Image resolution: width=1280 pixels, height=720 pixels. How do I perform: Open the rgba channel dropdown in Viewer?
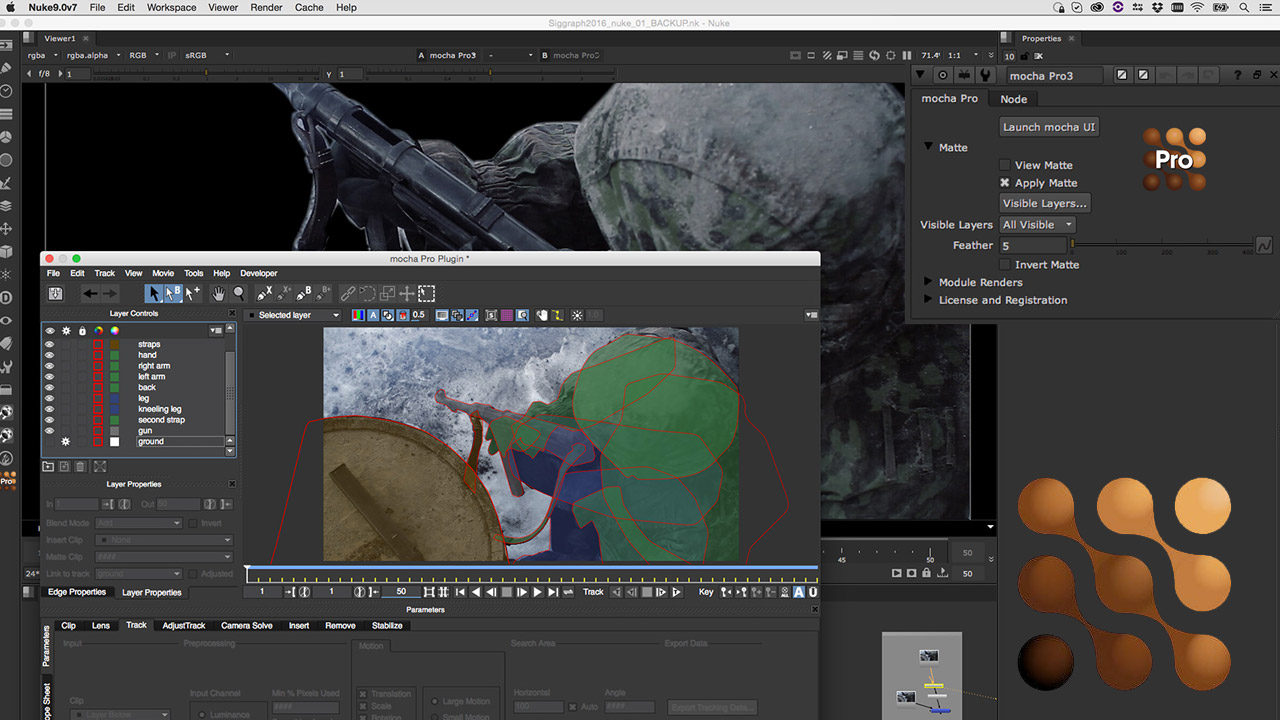click(x=42, y=55)
